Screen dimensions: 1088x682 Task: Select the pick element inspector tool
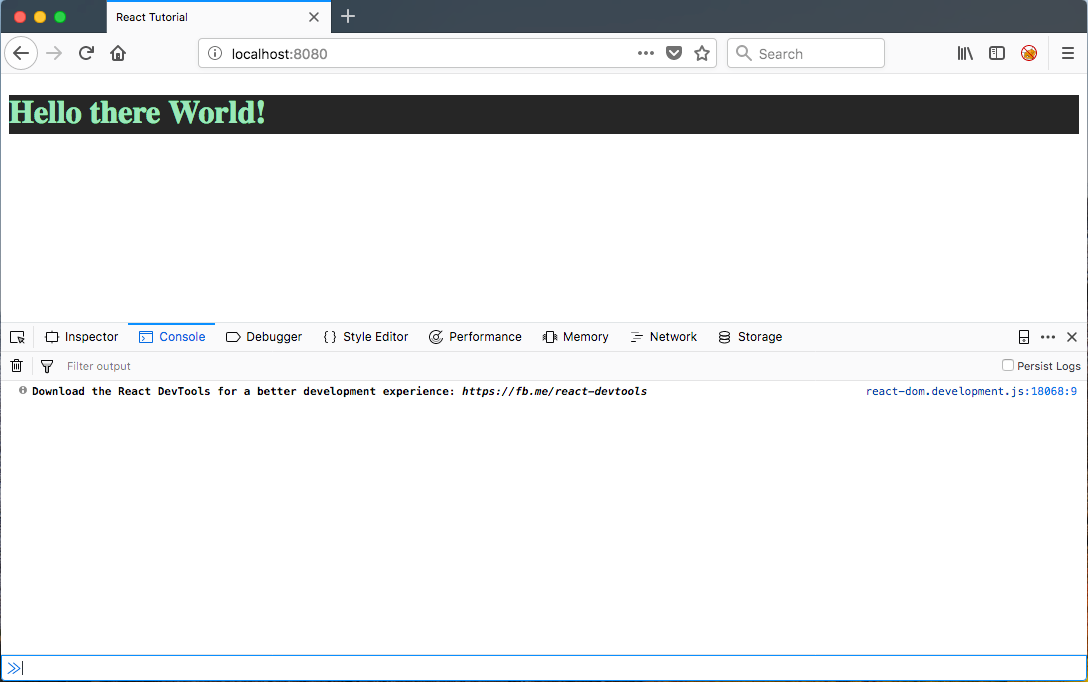coord(16,337)
